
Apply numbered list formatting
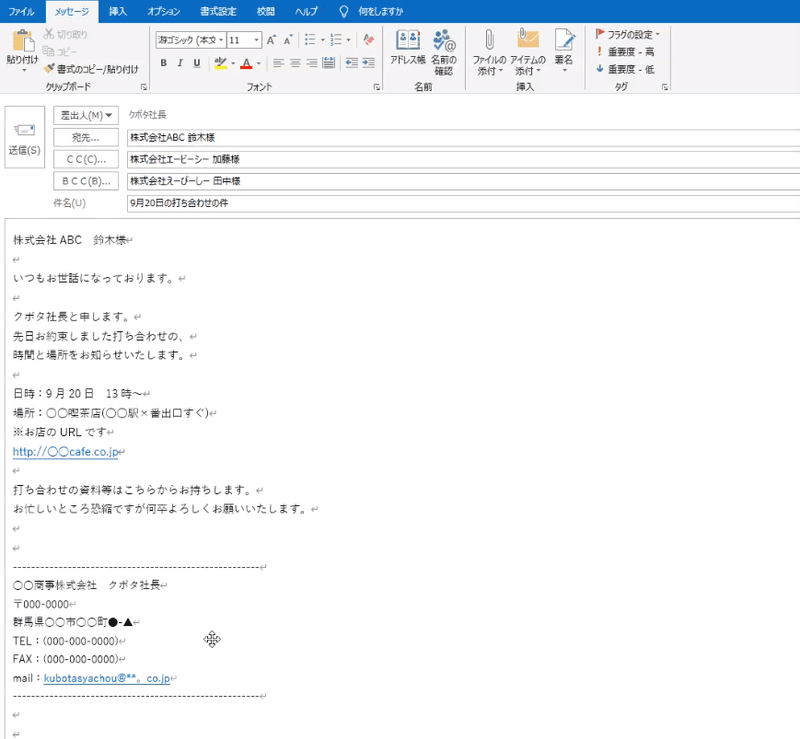click(336, 39)
